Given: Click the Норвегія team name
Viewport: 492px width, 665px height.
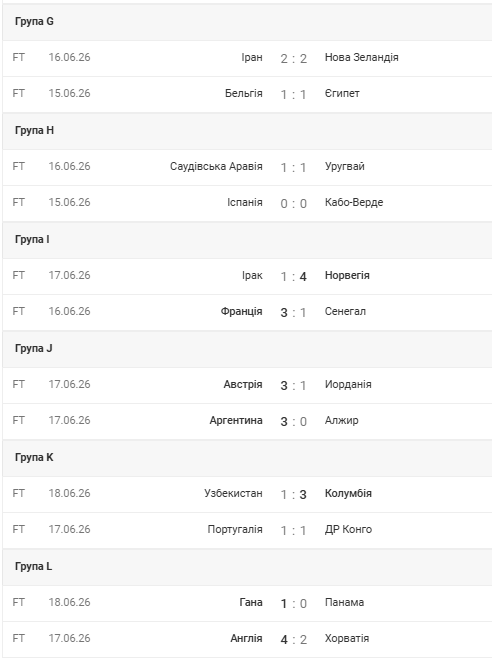Looking at the screenshot, I should (x=347, y=275).
